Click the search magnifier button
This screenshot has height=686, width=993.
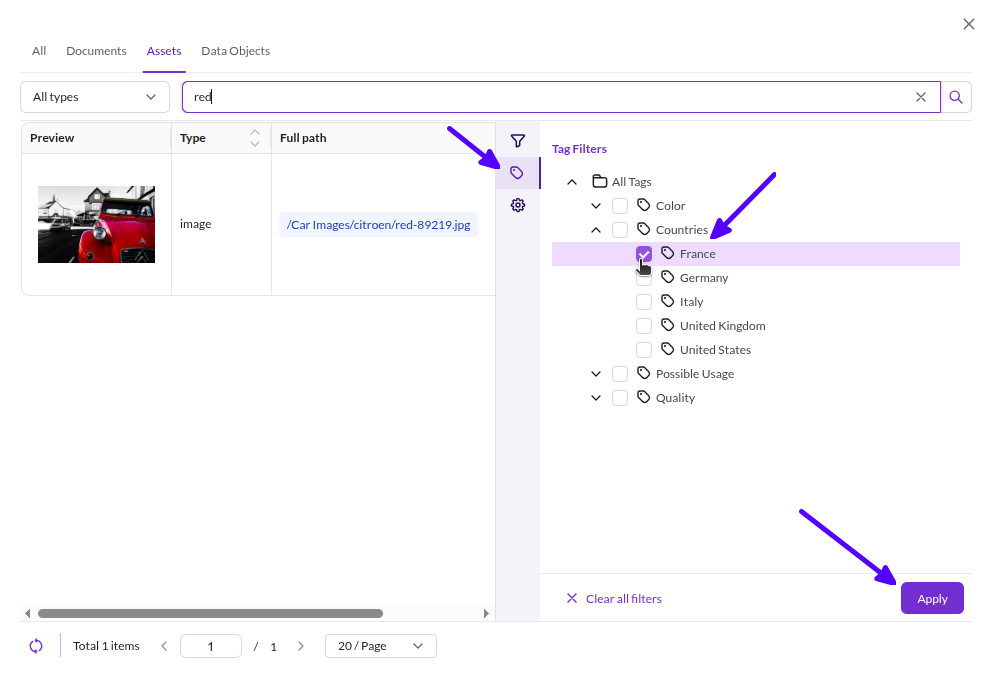(956, 97)
